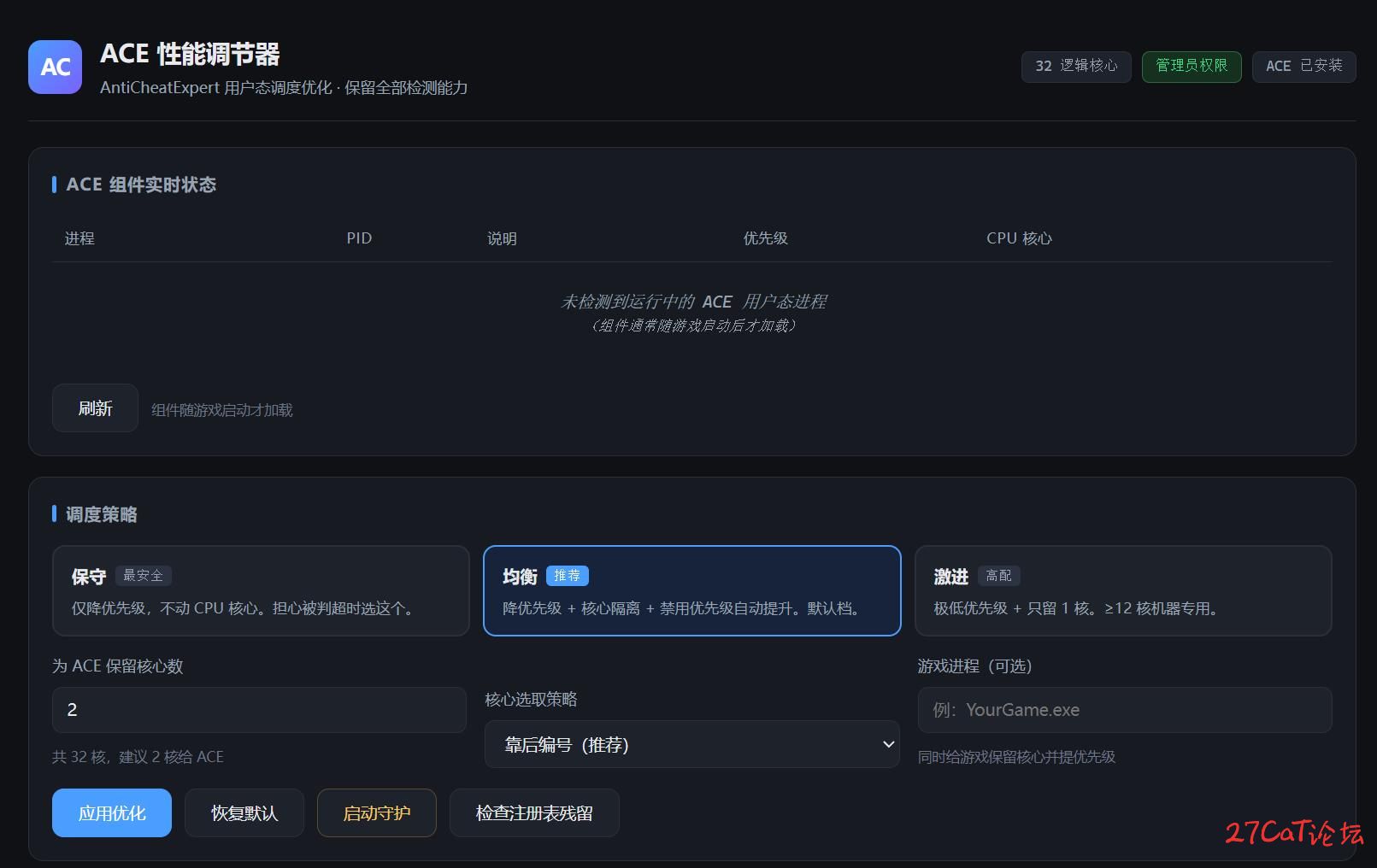Click the 最安全 tag on 保守 card

143,576
